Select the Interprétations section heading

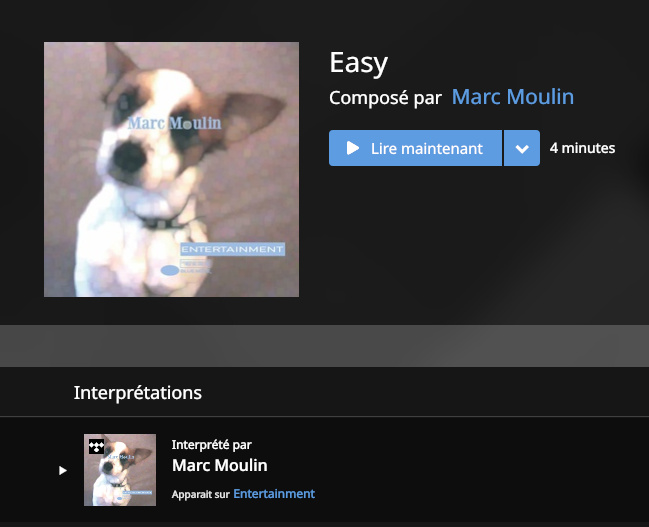[138, 392]
